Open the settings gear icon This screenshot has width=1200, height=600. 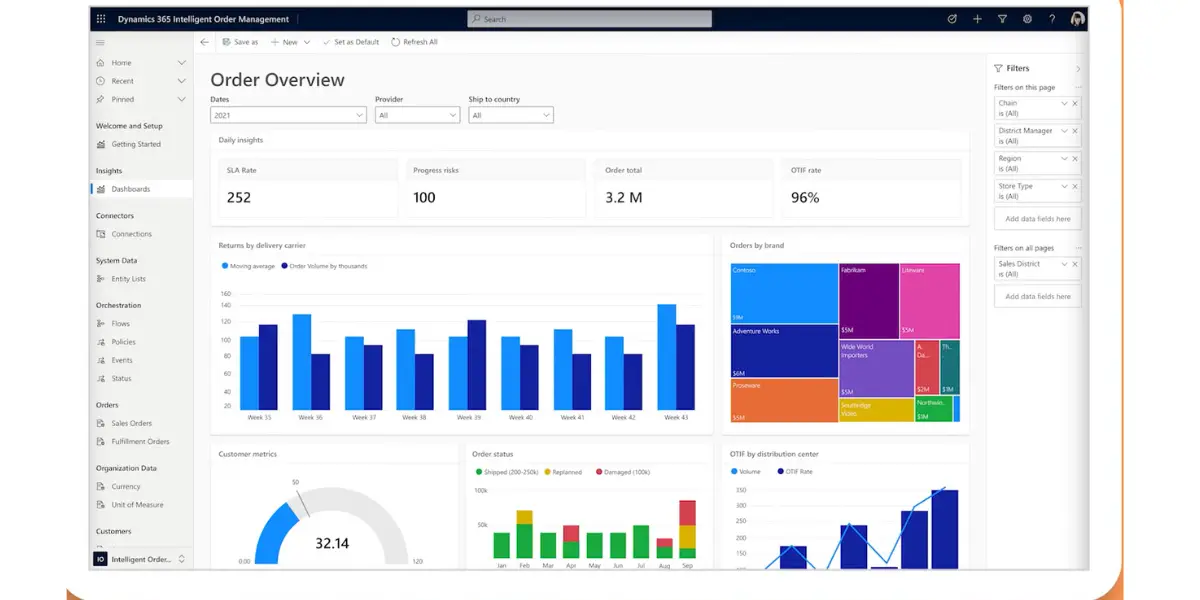pos(1027,19)
